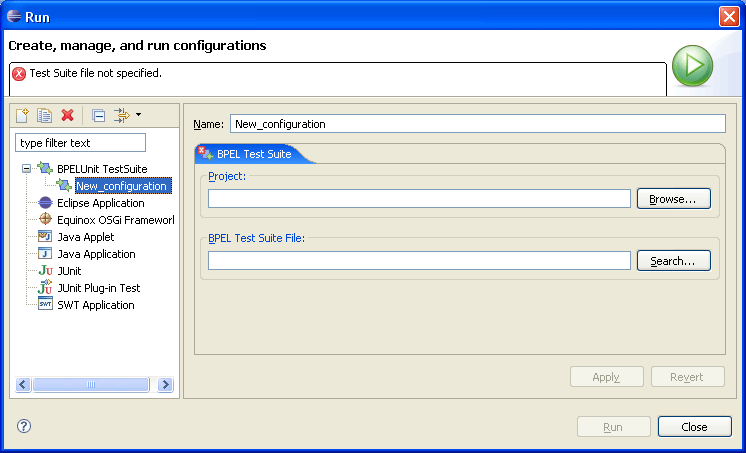Select SWT Application configuration type
Screen dimensions: 746x453
click(x=96, y=305)
